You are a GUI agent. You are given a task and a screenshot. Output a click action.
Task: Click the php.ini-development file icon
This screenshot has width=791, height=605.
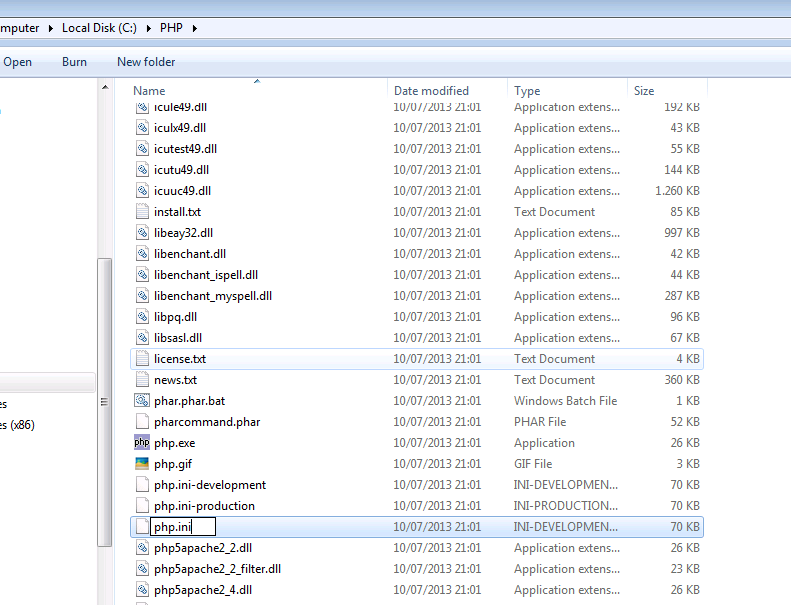[142, 485]
